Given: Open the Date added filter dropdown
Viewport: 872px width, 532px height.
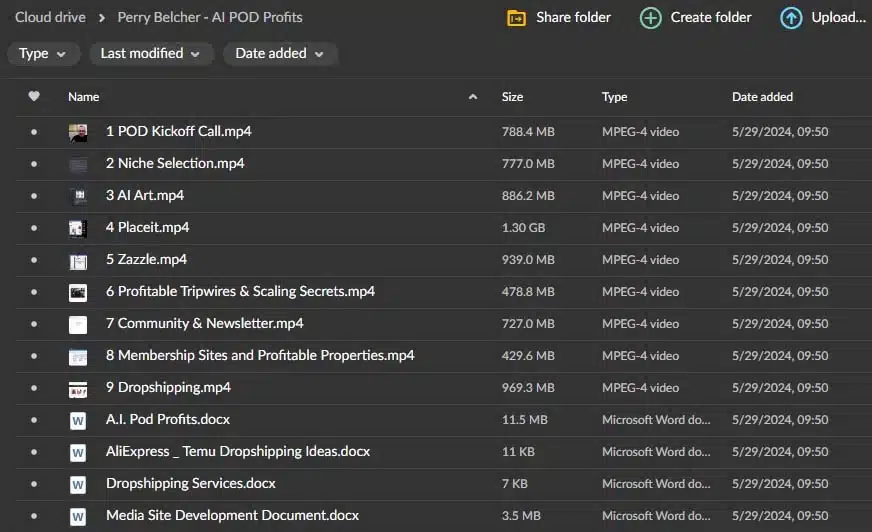Looking at the screenshot, I should (280, 53).
